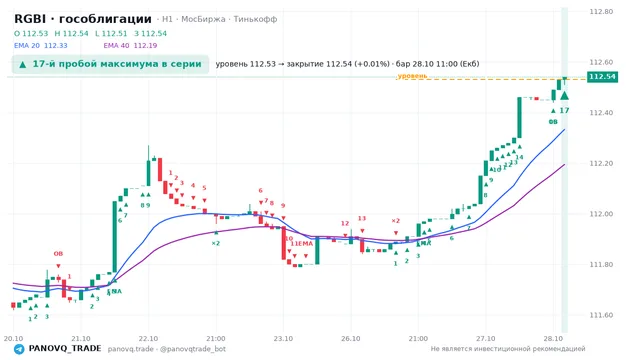Click the high value 'H 112.54'
The image size is (640, 360).
pyautogui.click(x=71, y=33)
